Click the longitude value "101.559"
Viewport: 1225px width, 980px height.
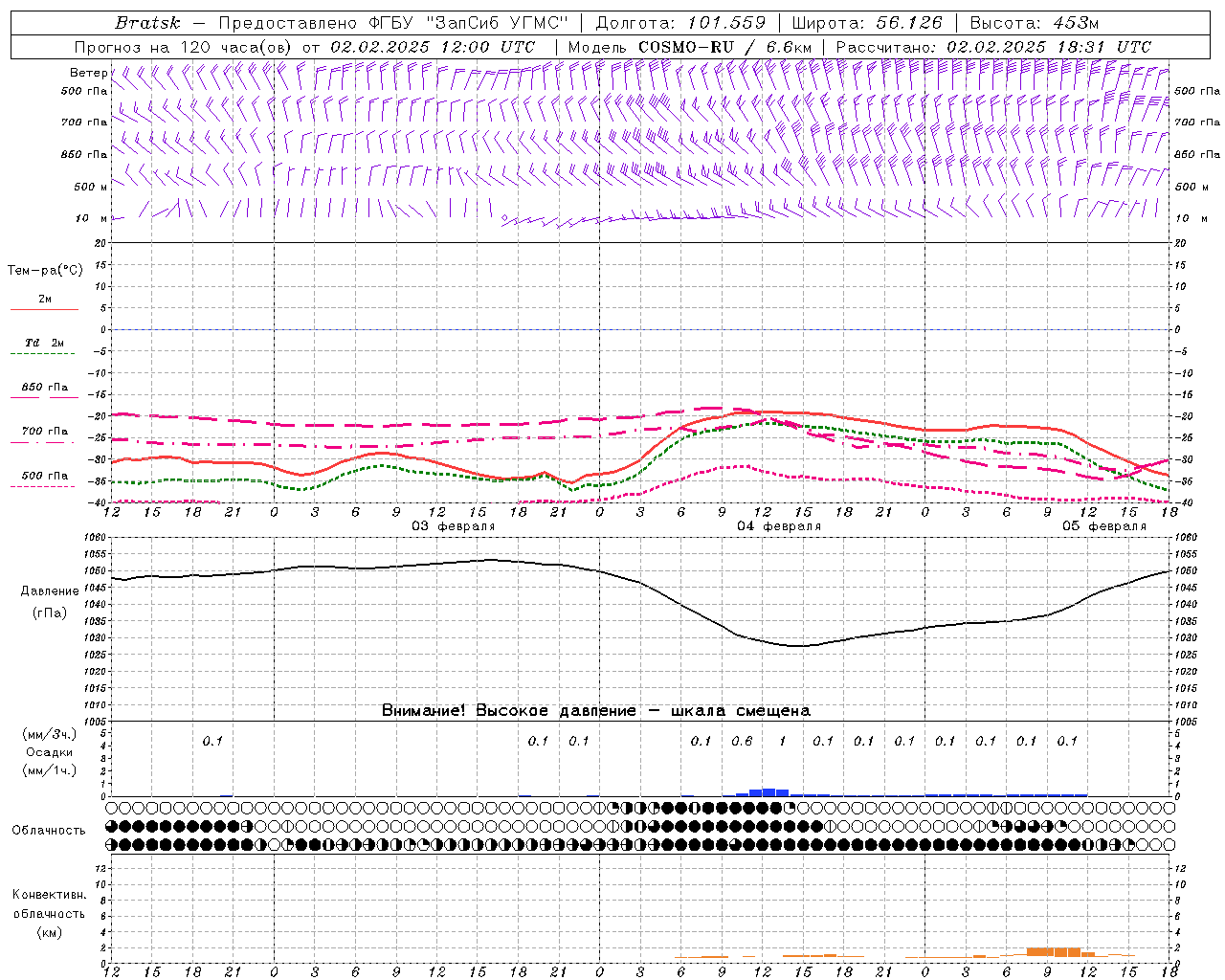tap(726, 23)
